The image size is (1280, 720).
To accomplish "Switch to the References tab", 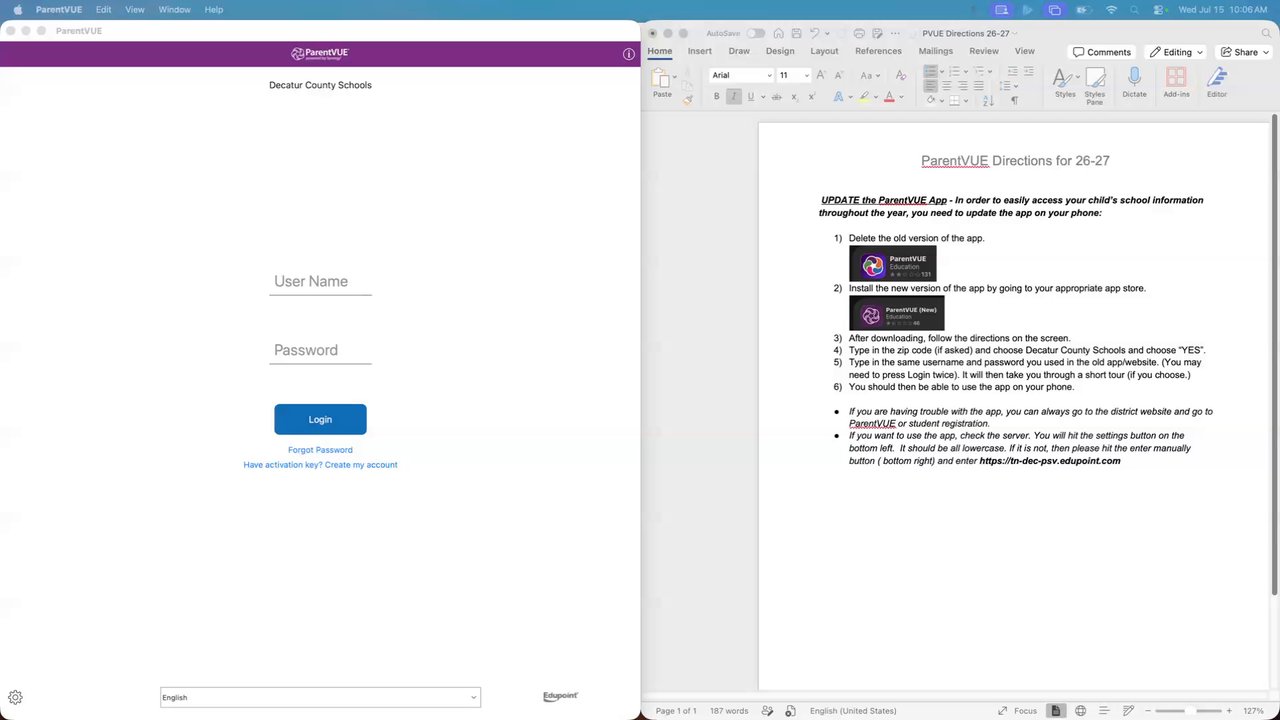I will pos(878,51).
